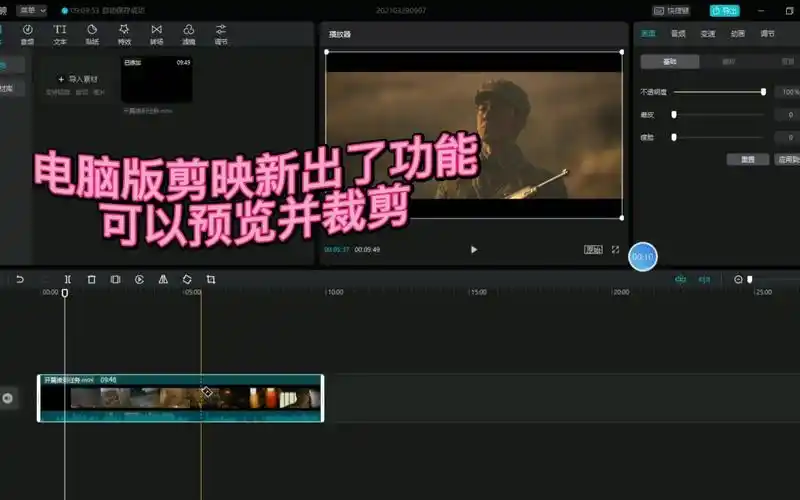Click the top-left corner handle of preview frame

coord(327,52)
